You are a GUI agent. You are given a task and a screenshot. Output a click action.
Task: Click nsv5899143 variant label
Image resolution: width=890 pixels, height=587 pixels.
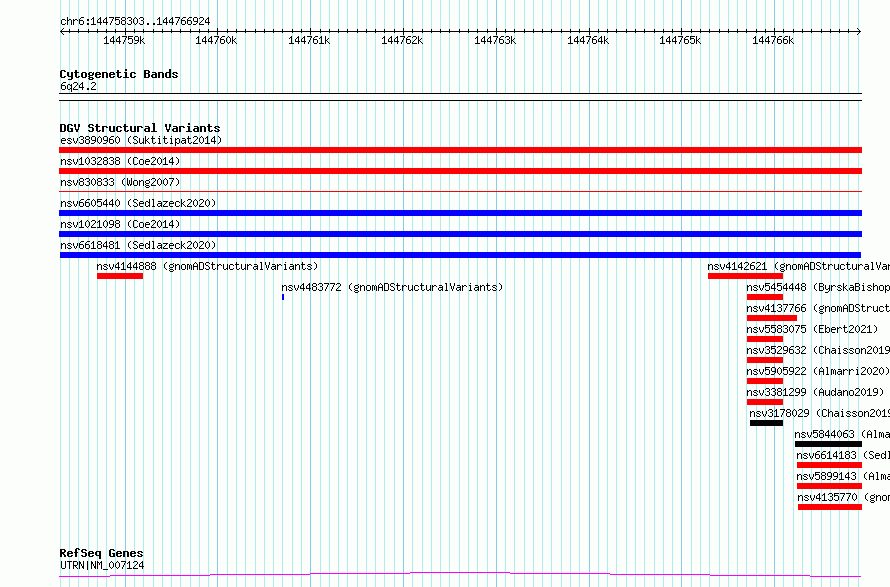pos(843,476)
